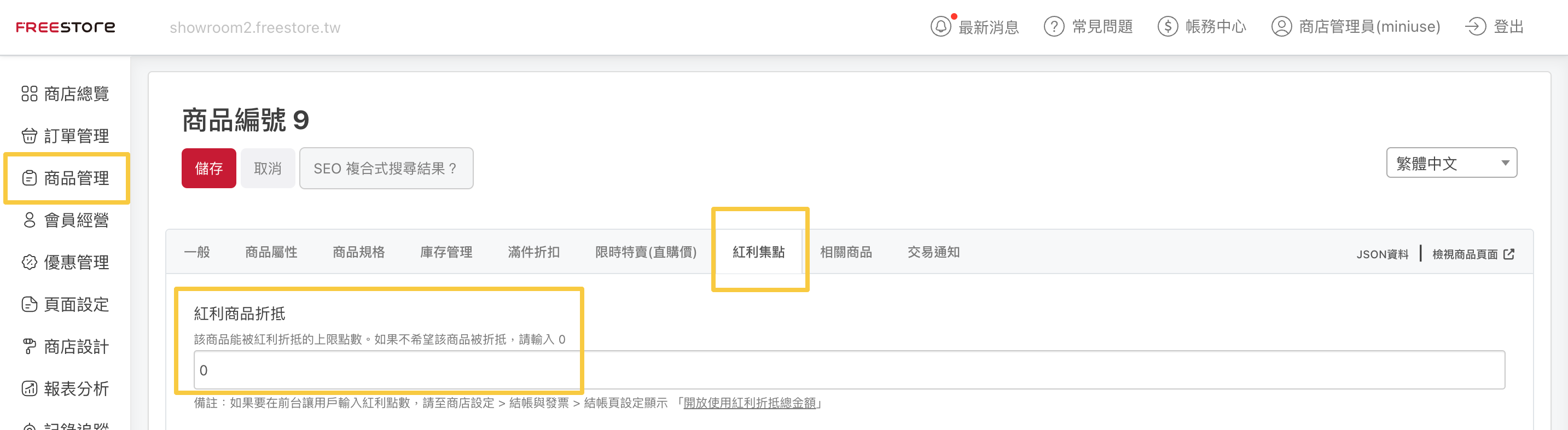Screen dimensions: 1568x430
Task: Click the SEO 複合式搜尋結果 button
Action: point(386,168)
